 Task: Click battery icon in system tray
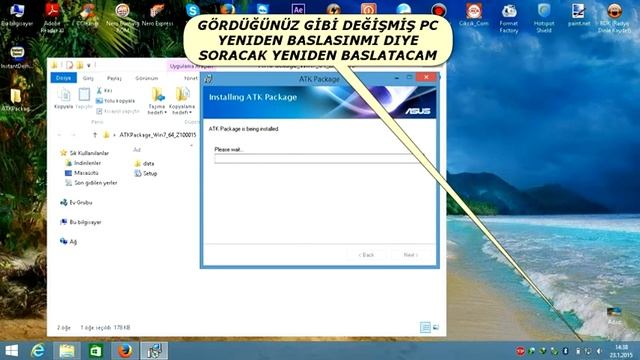click(578, 351)
